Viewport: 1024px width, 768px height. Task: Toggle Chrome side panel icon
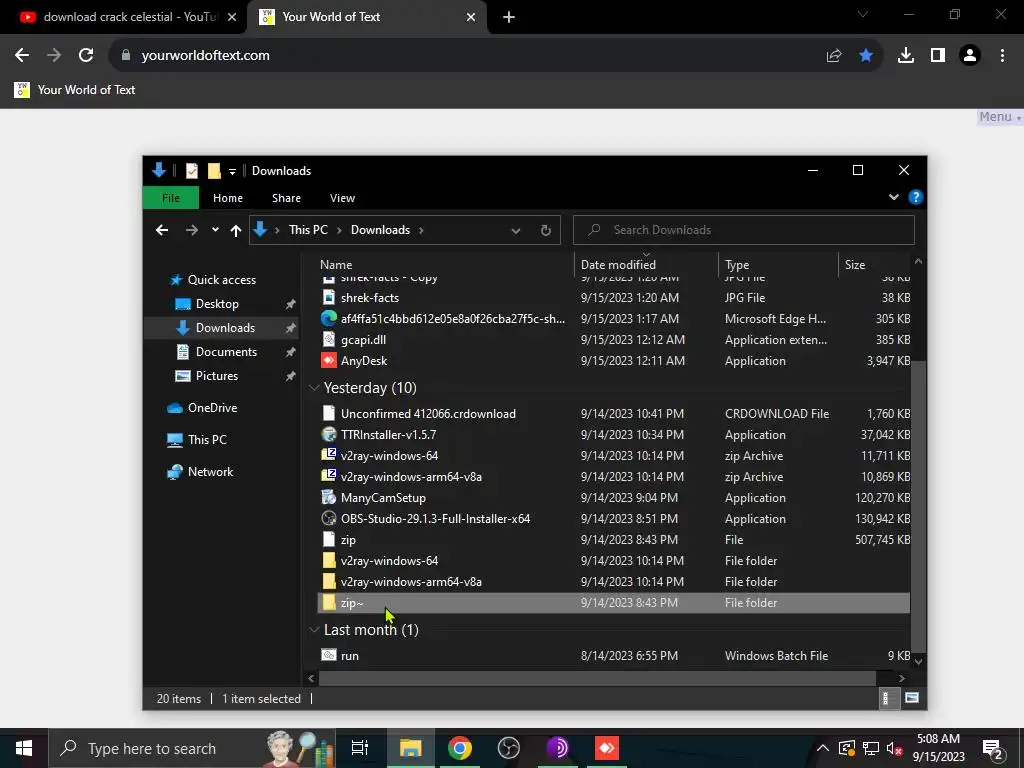point(938,56)
